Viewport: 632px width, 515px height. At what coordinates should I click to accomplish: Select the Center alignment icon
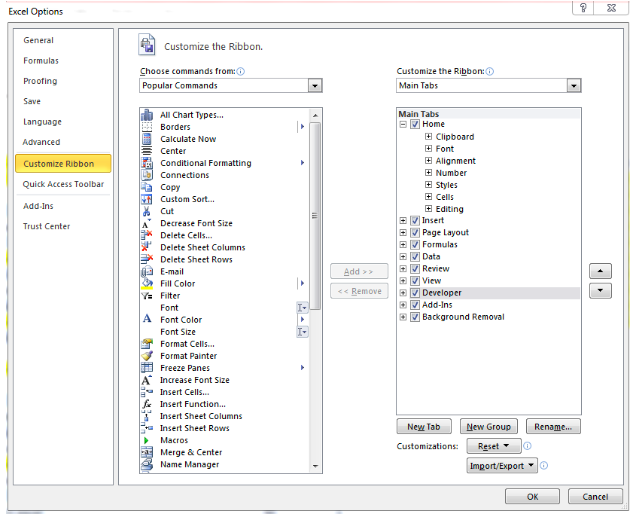click(147, 151)
